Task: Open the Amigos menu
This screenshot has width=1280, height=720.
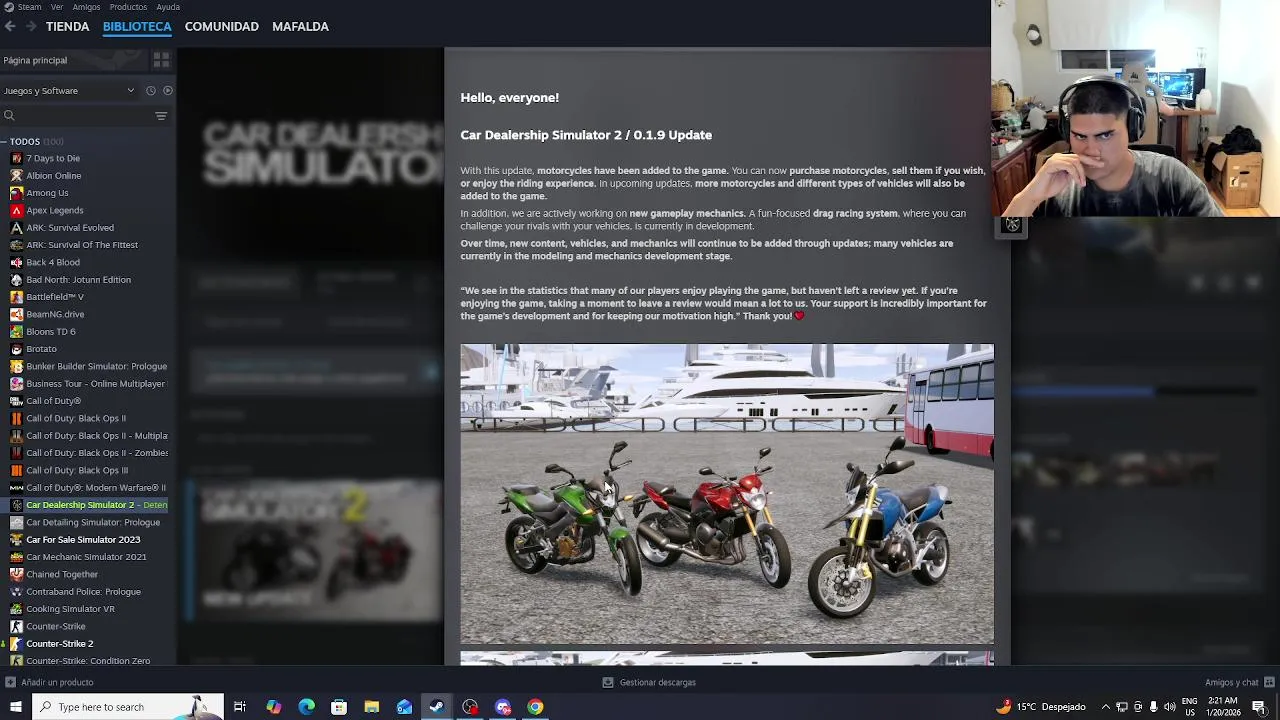Action: tap(86, 7)
